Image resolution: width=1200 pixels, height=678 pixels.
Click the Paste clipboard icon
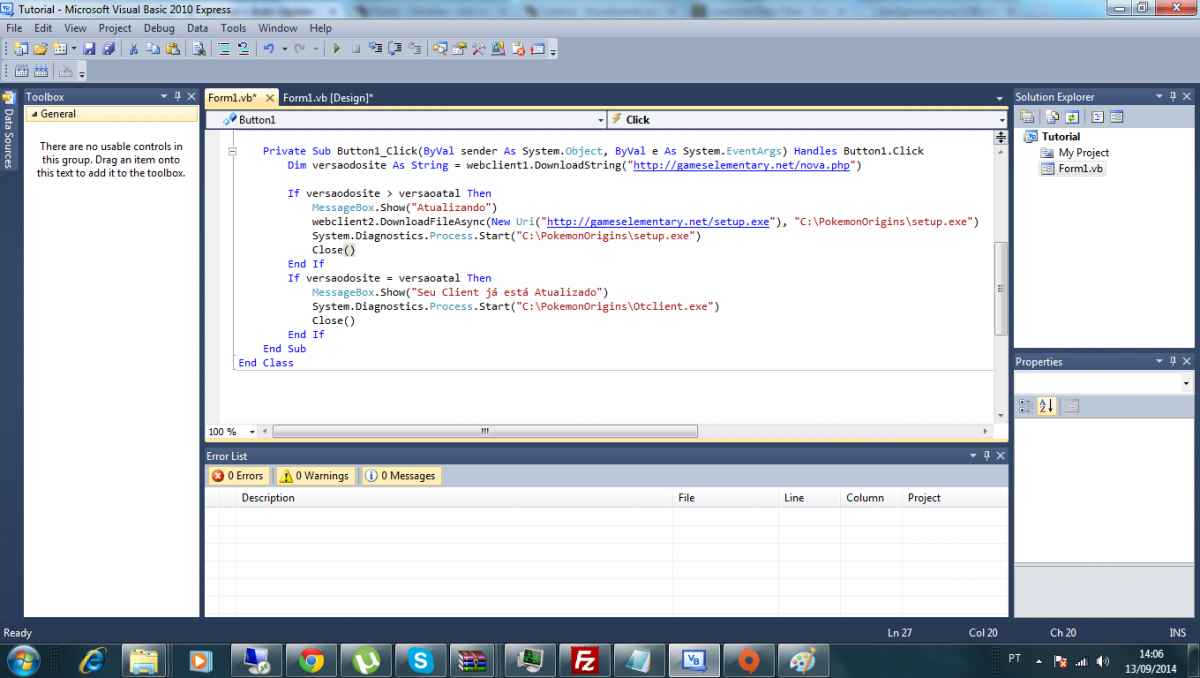(x=173, y=48)
